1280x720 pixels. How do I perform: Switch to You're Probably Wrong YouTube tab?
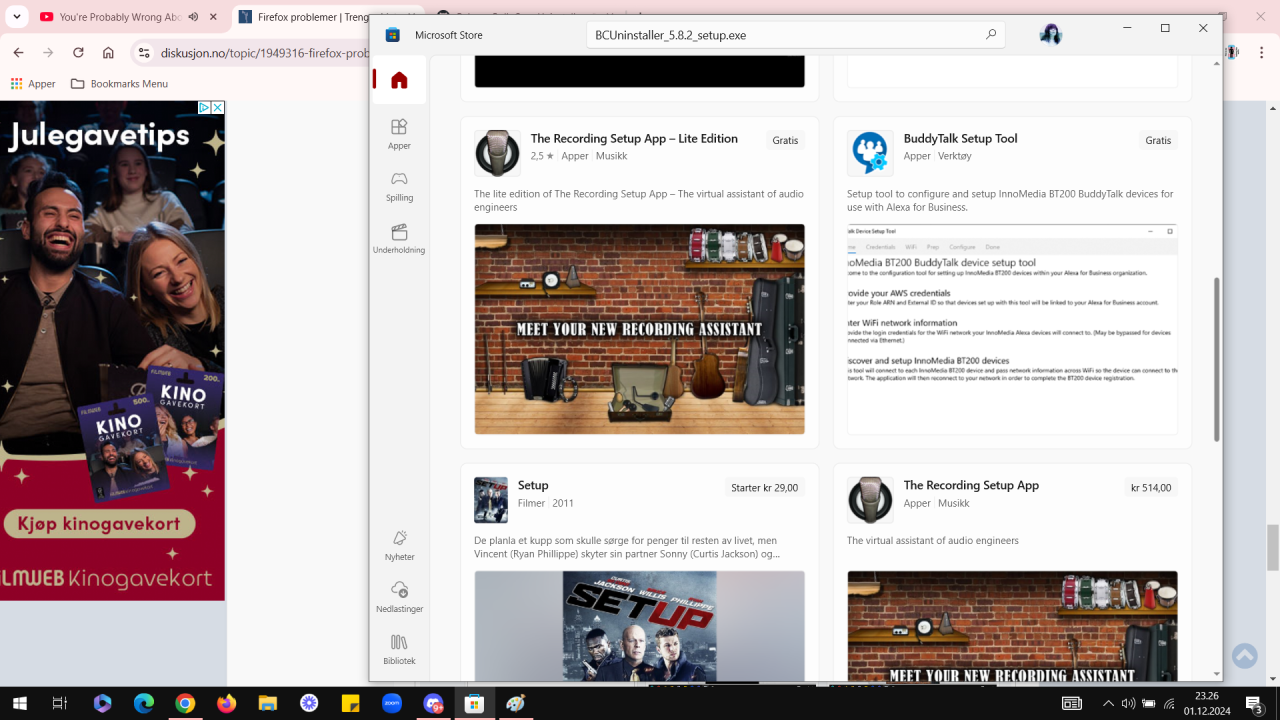[x=120, y=17]
